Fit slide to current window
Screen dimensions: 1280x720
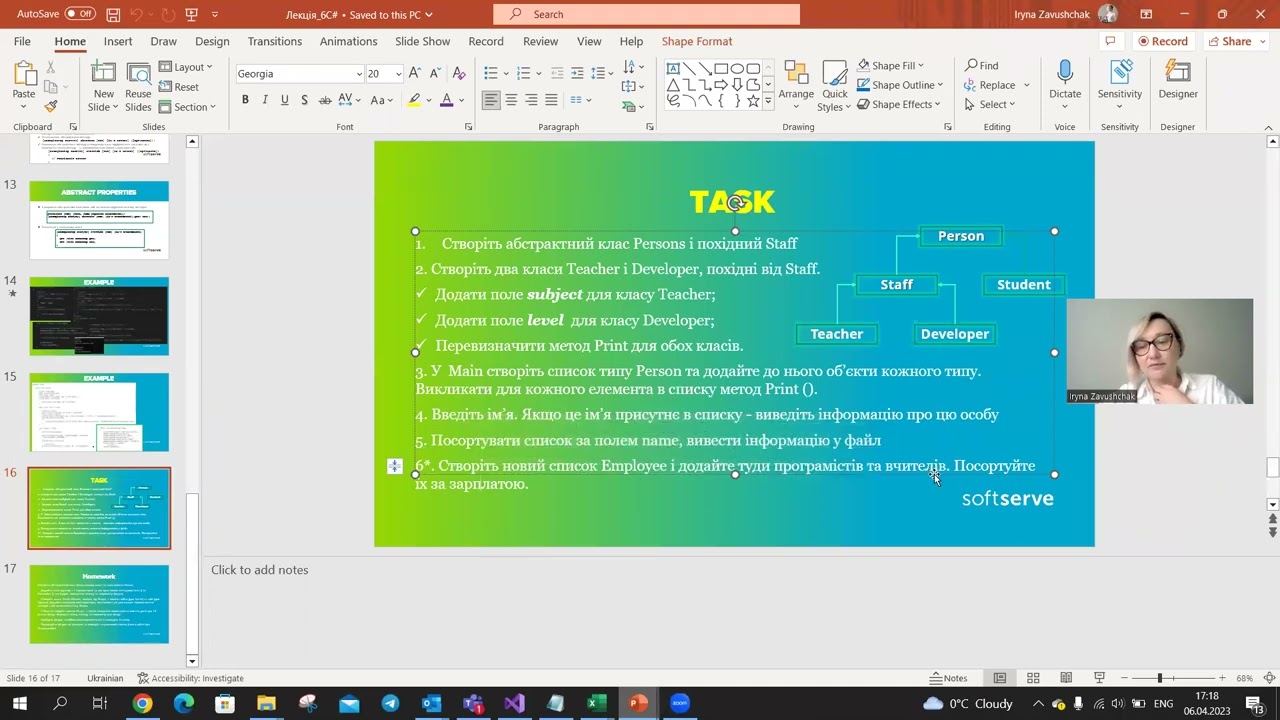click(1269, 678)
